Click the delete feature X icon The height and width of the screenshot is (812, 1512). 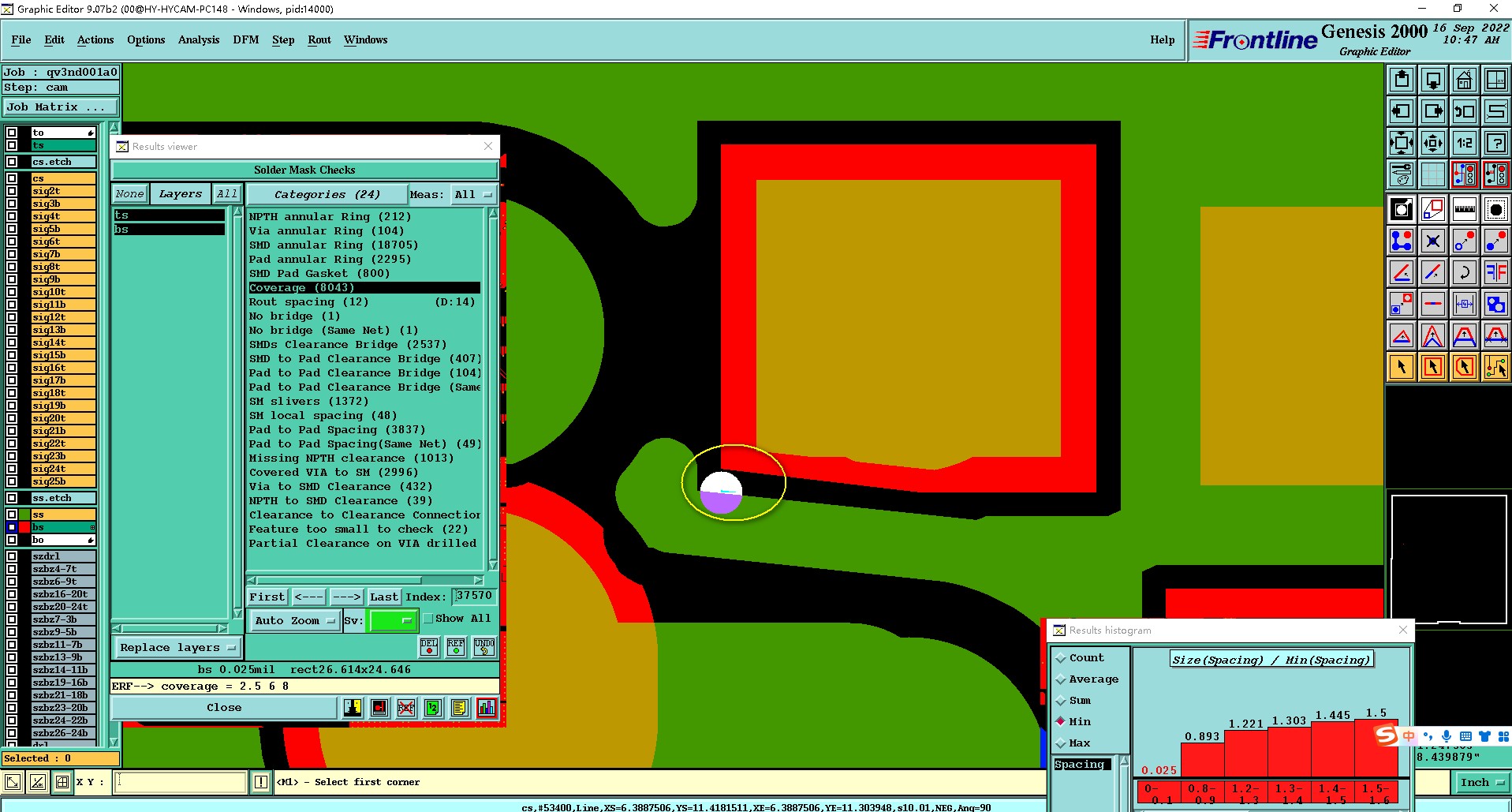click(1433, 241)
